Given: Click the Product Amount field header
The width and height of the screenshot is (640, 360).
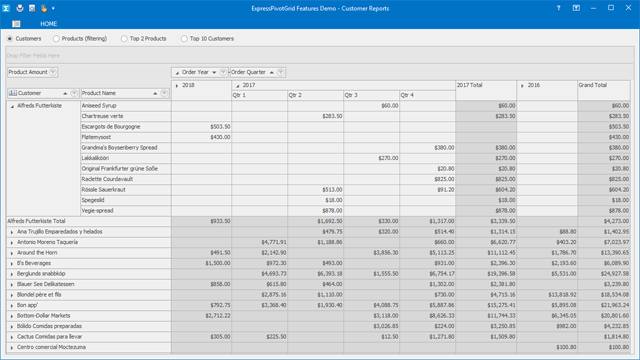Looking at the screenshot, I should 33,72.
